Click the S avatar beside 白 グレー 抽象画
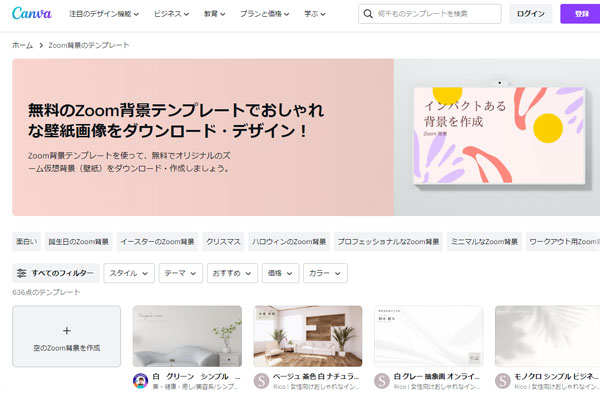Viewport: 600px width, 400px height. (382, 380)
